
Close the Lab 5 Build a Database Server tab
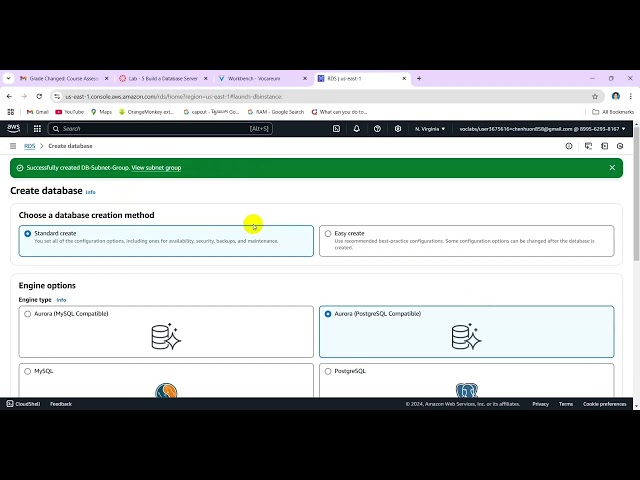[206, 78]
